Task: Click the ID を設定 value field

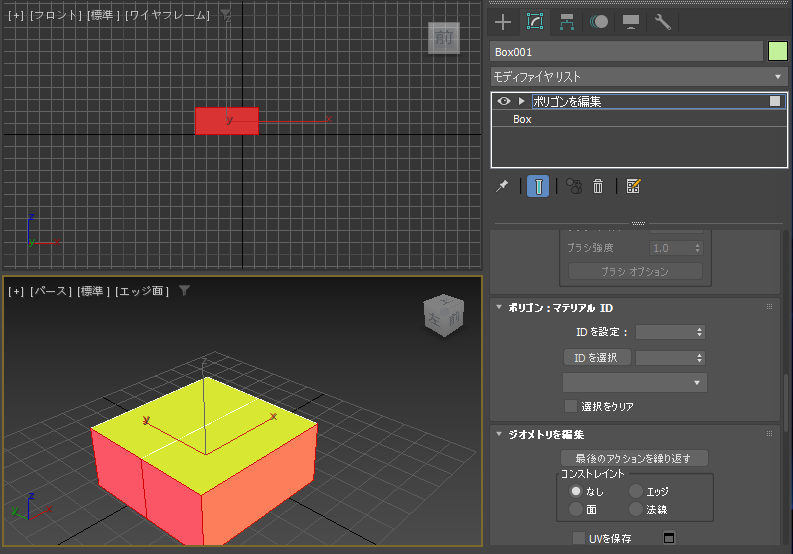Action: (x=665, y=332)
